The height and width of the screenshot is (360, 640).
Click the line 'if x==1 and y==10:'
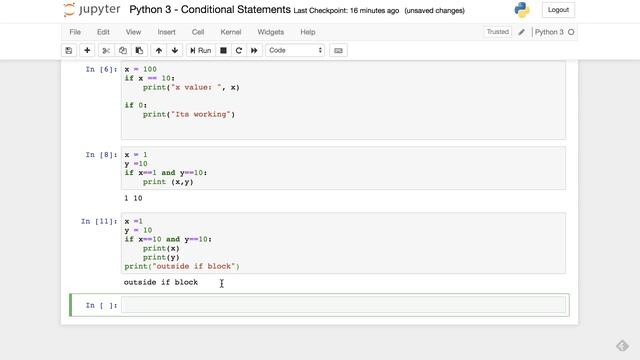[x=166, y=173]
